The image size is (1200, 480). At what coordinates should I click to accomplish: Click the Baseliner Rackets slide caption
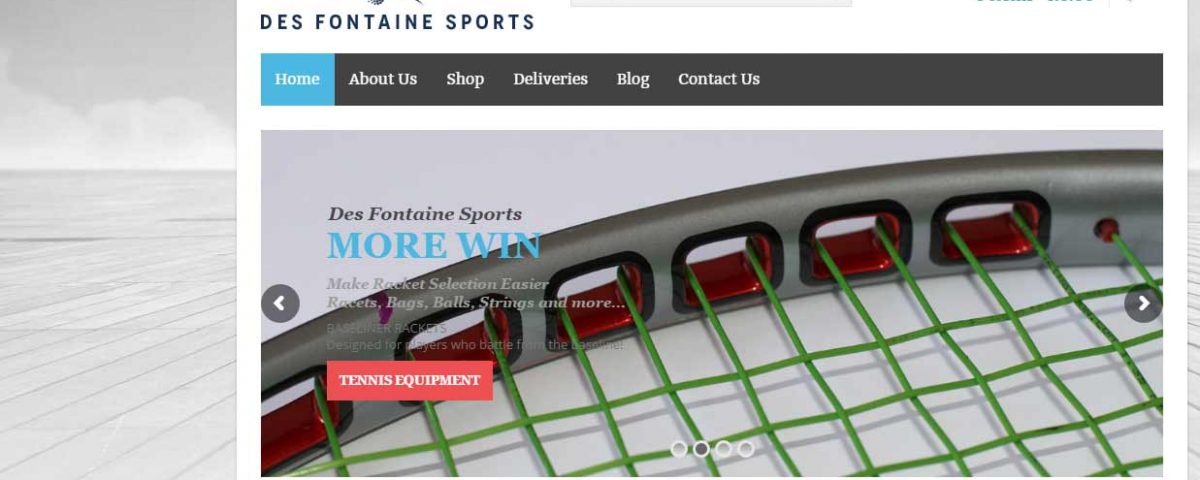pyautogui.click(x=386, y=328)
